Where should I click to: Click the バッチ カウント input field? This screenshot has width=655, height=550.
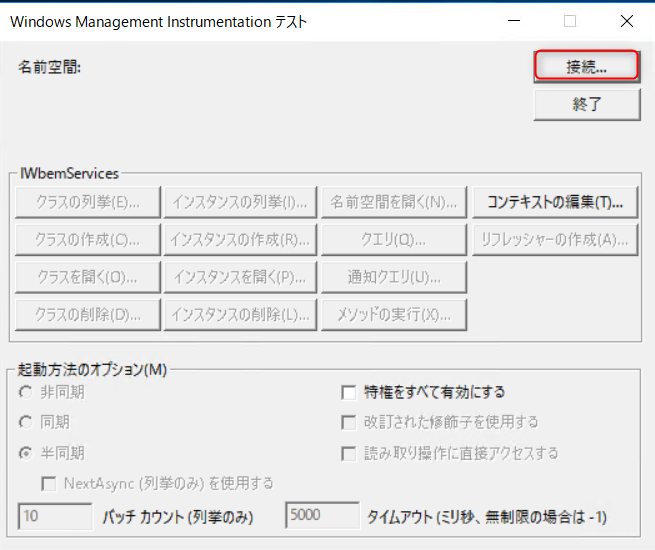coord(55,517)
